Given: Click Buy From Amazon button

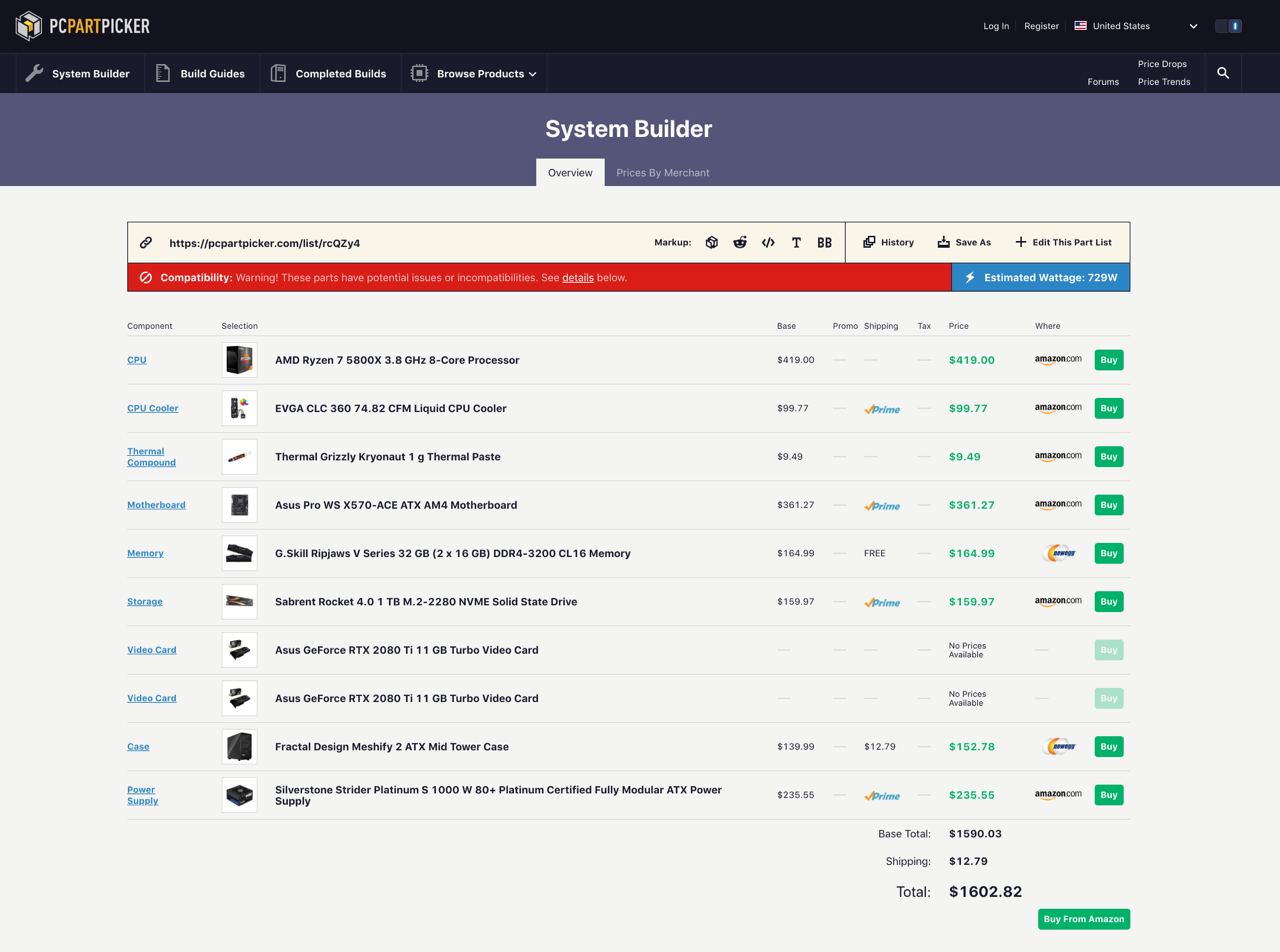Looking at the screenshot, I should (1084, 919).
